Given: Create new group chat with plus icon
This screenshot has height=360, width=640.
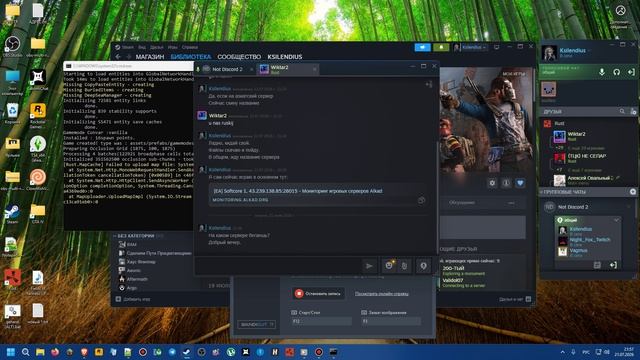Looking at the screenshot, I should (x=633, y=191).
